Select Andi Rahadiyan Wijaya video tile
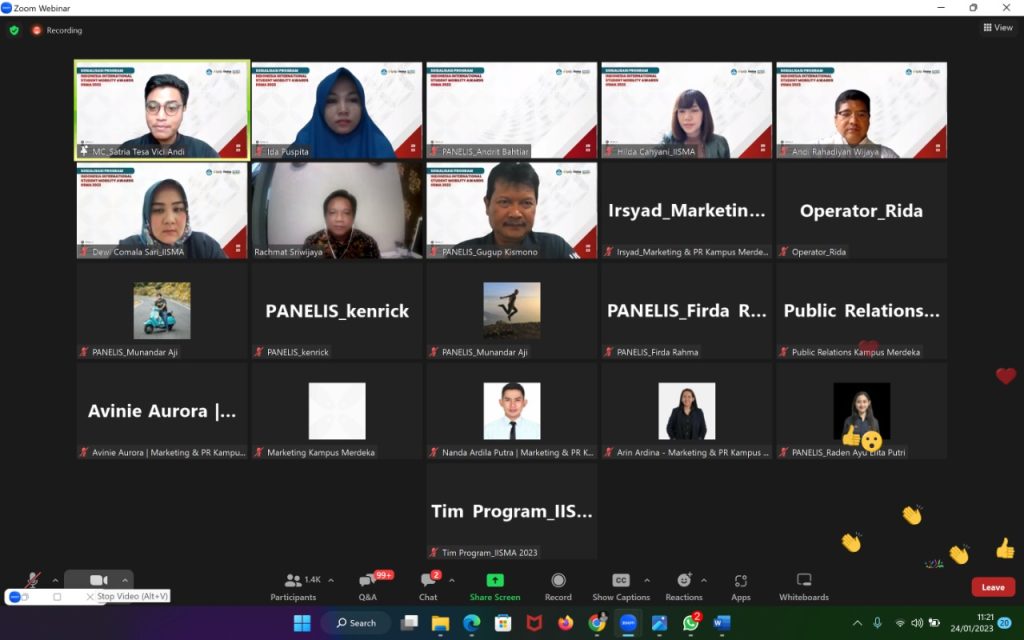 point(861,110)
